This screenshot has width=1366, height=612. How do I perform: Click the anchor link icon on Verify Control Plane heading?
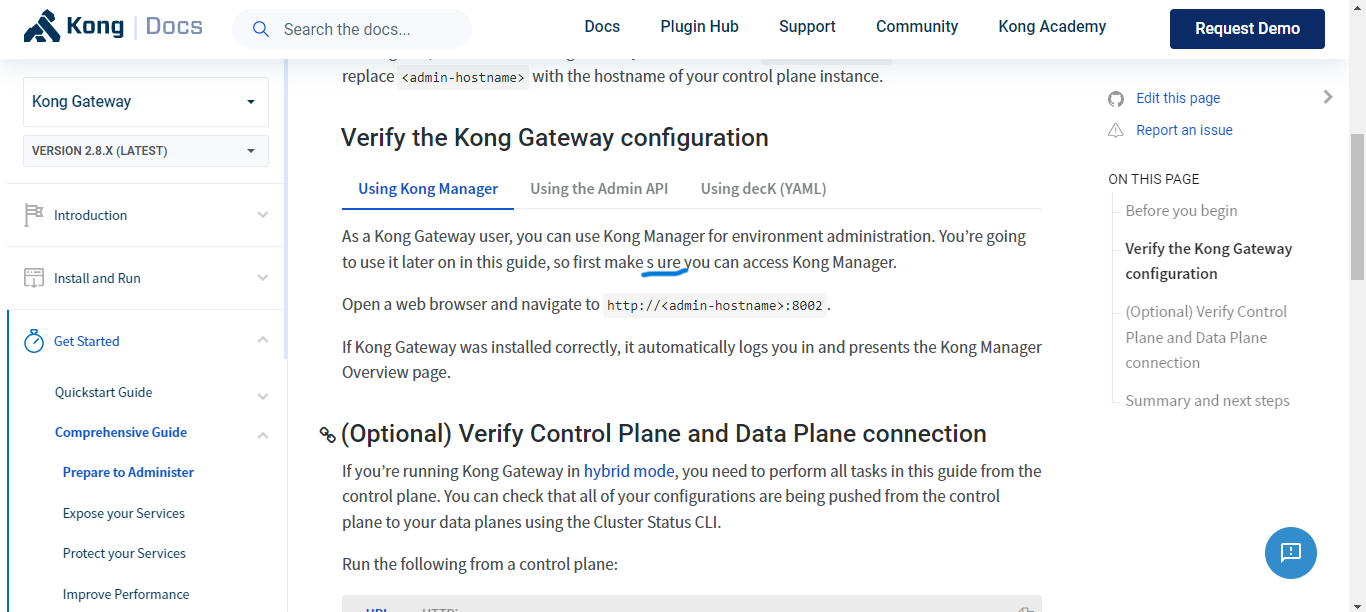click(x=327, y=434)
